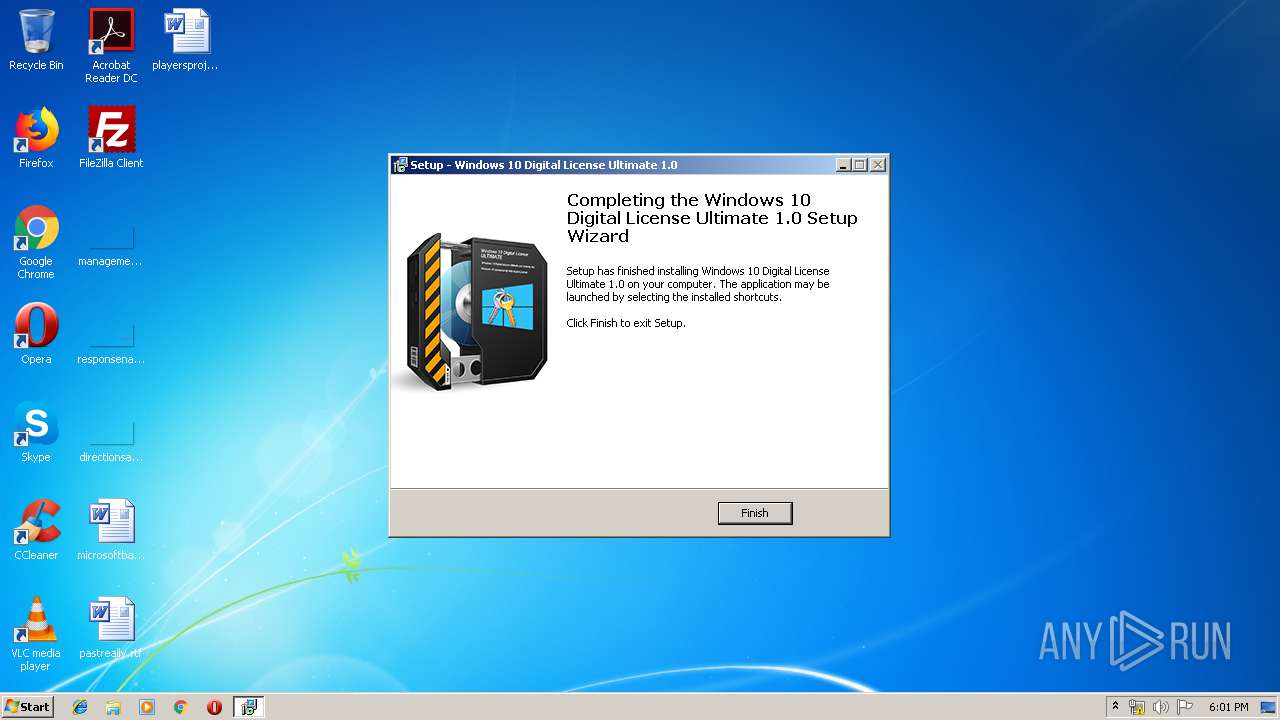Click the 'Completing the Windows 10' heading
This screenshot has height=720, width=1280.
coord(712,218)
